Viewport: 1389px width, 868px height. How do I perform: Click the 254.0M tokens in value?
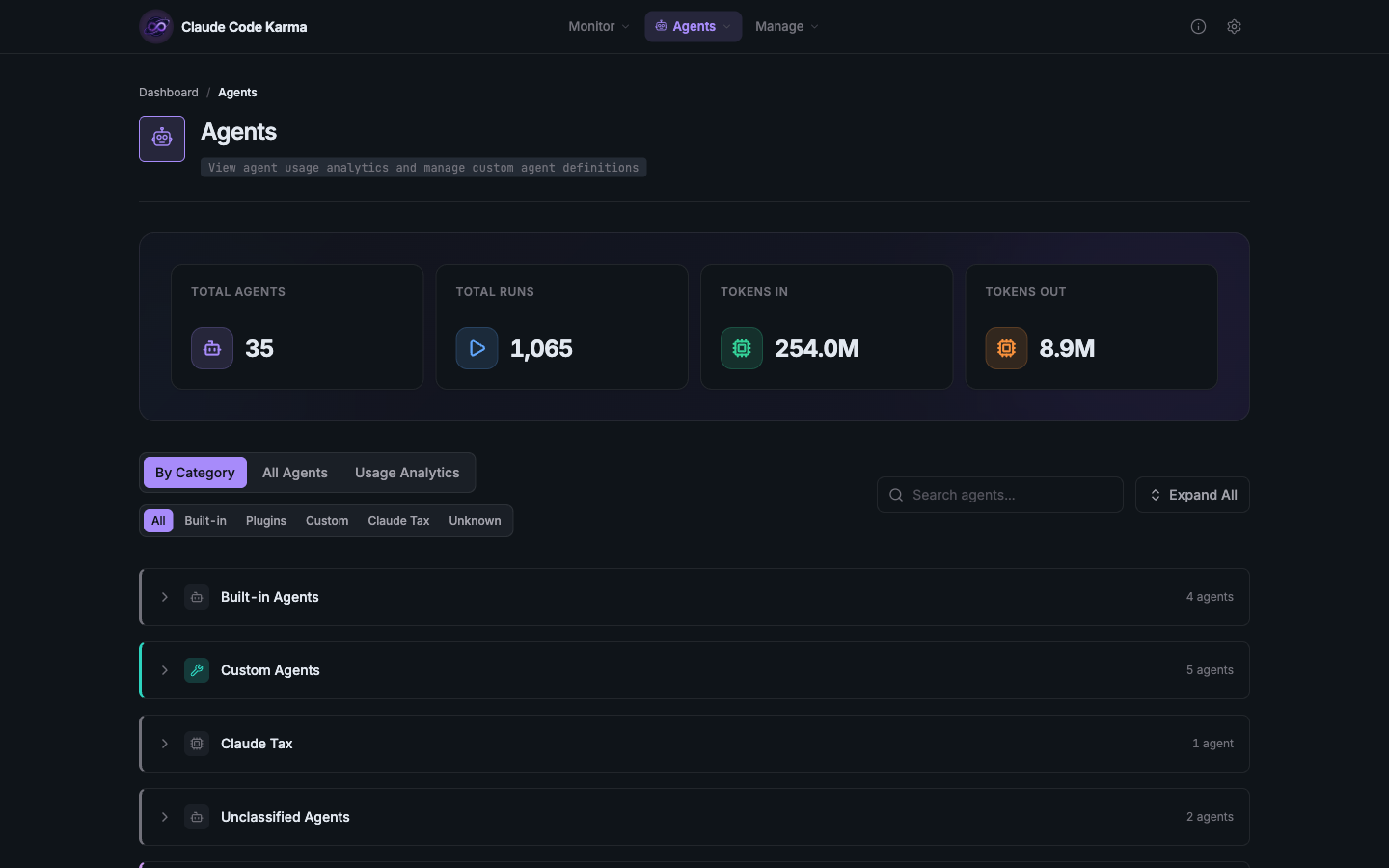click(817, 348)
